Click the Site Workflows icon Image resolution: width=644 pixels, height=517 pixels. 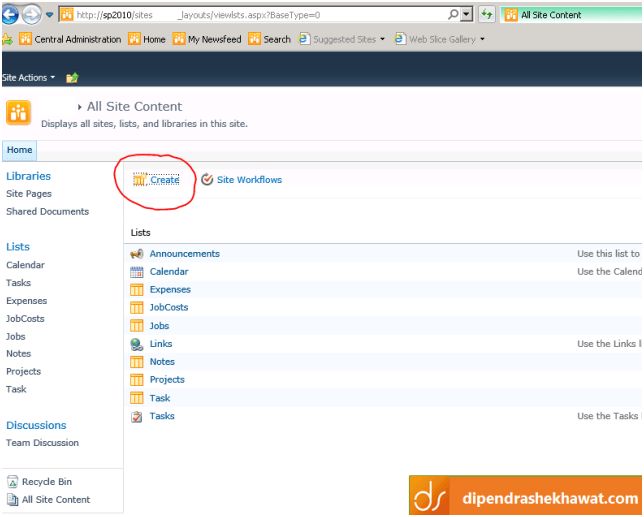click(207, 179)
